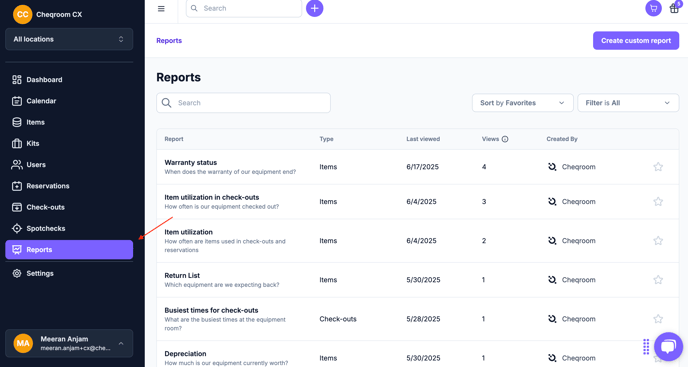The image size is (688, 367).
Task: Click the Views info icon
Action: click(505, 139)
